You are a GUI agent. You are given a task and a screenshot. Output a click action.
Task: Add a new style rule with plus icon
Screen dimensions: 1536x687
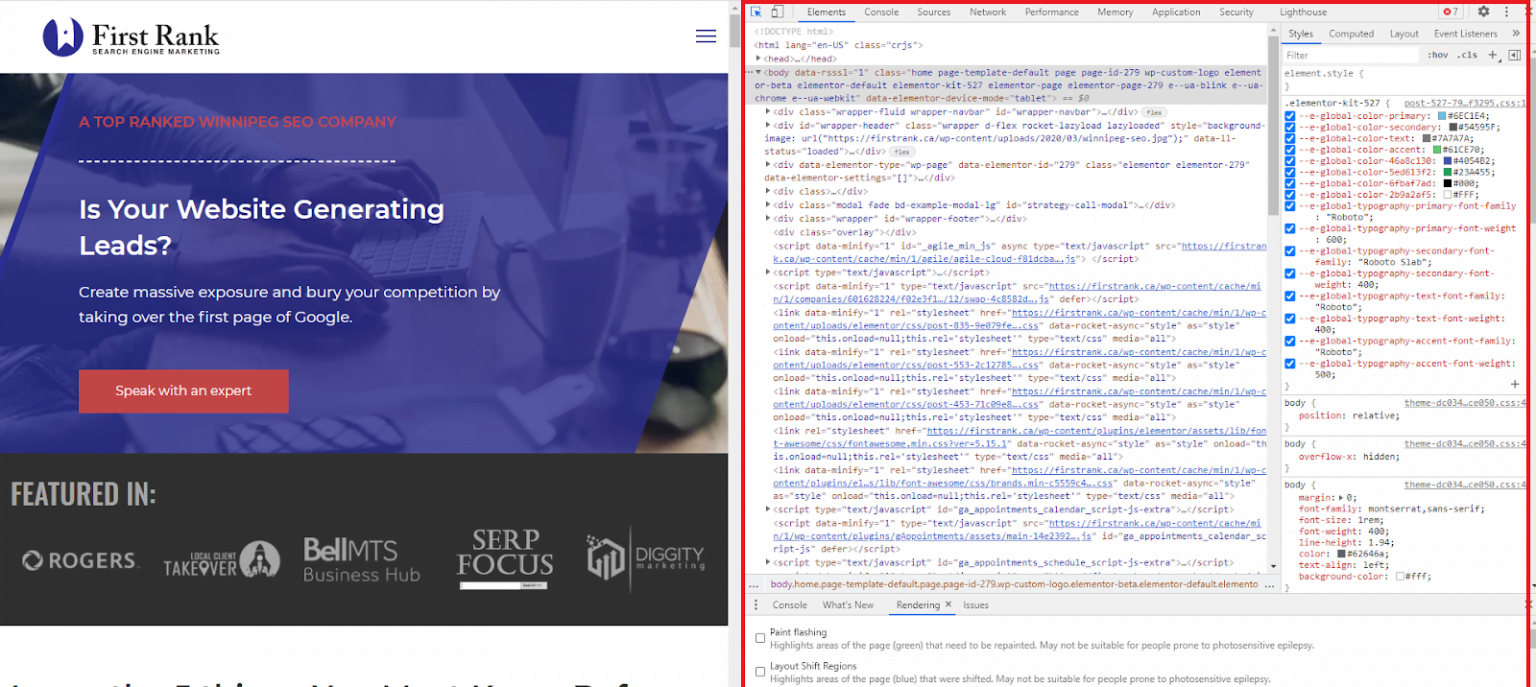pos(1493,55)
